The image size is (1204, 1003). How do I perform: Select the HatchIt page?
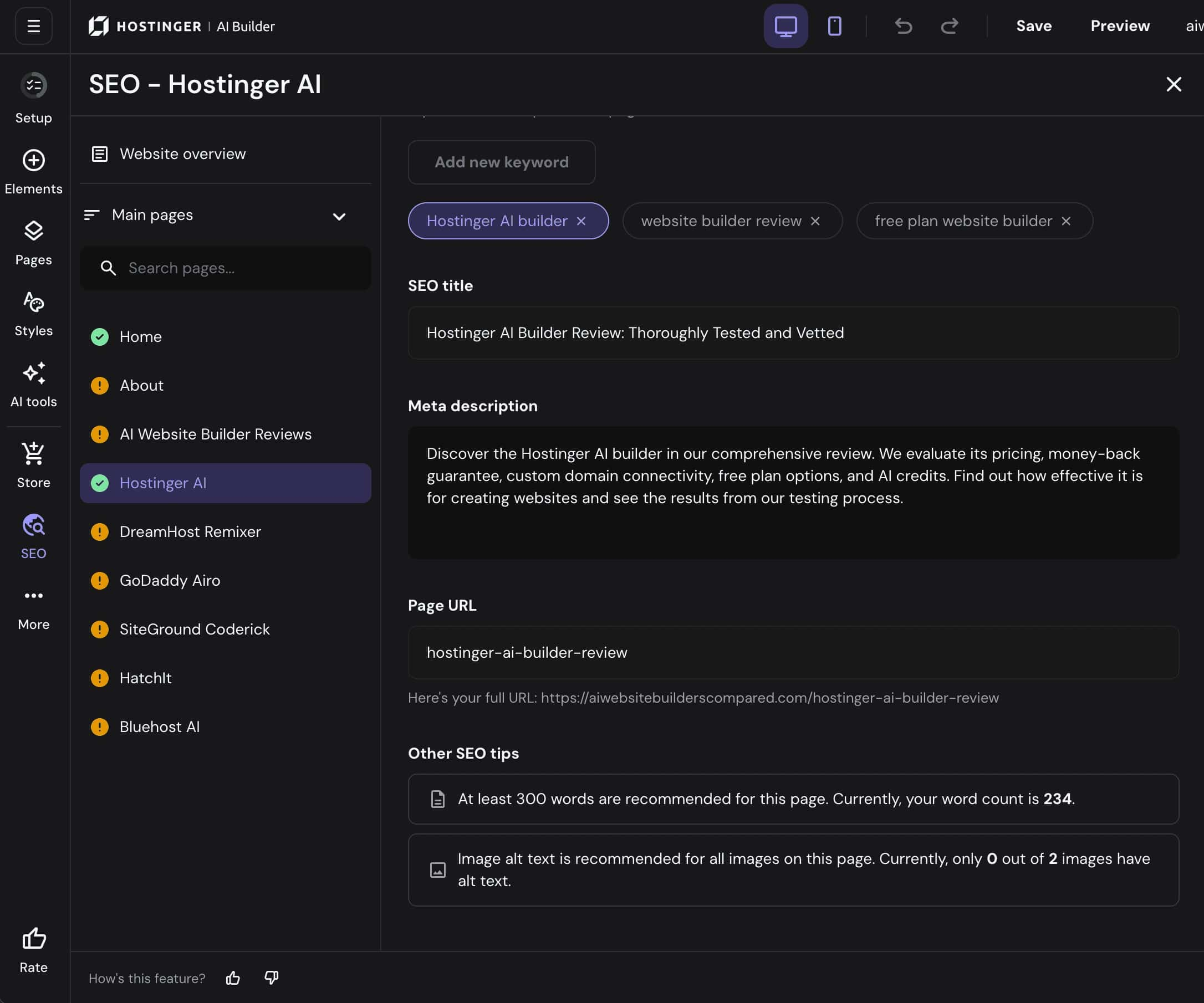click(225, 678)
